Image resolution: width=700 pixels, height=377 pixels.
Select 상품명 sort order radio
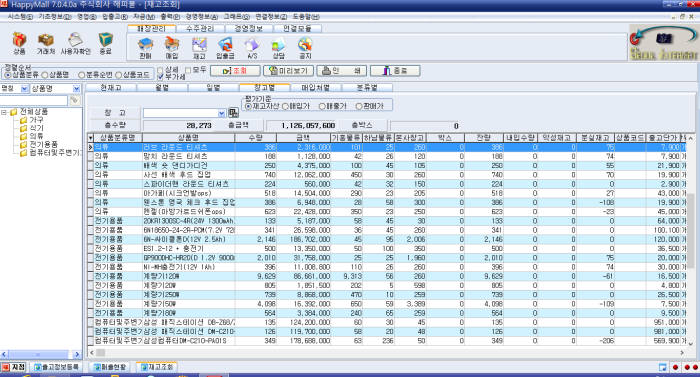pos(45,75)
